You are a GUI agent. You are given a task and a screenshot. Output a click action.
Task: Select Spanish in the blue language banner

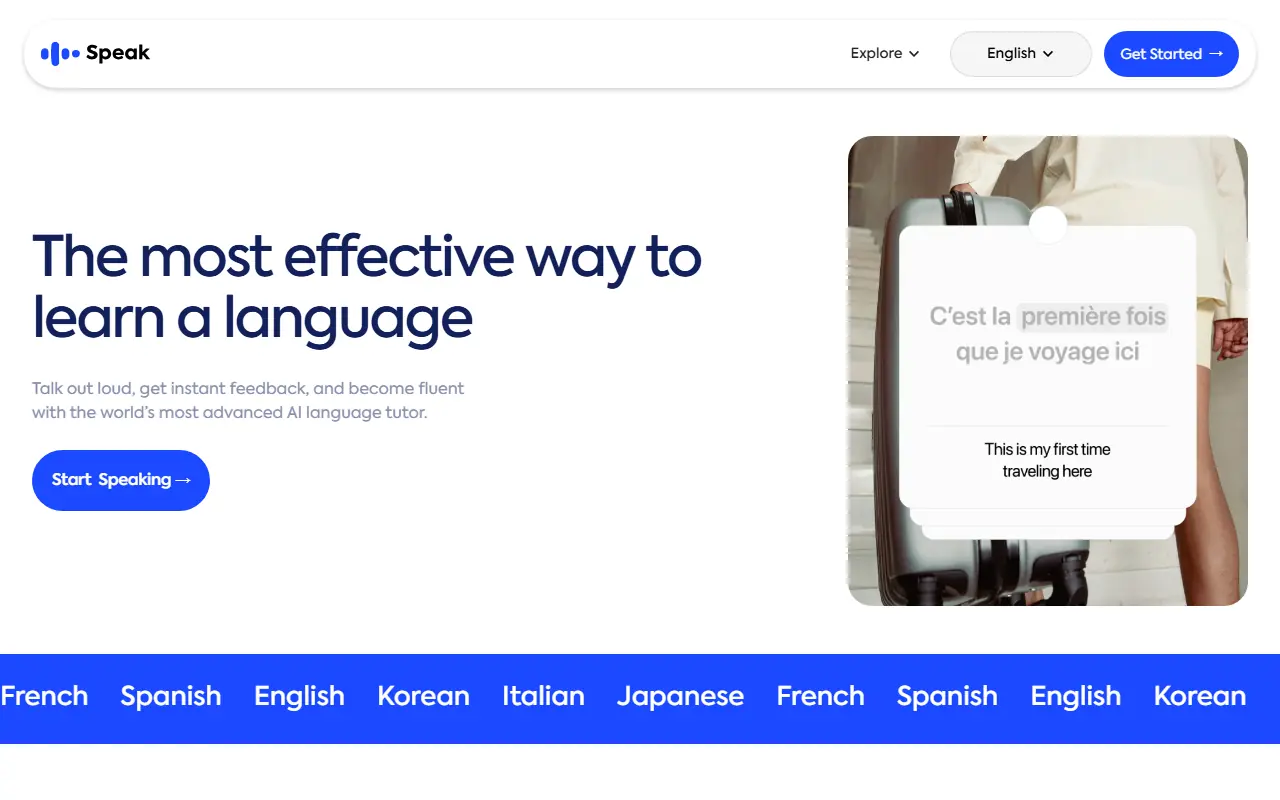point(171,697)
